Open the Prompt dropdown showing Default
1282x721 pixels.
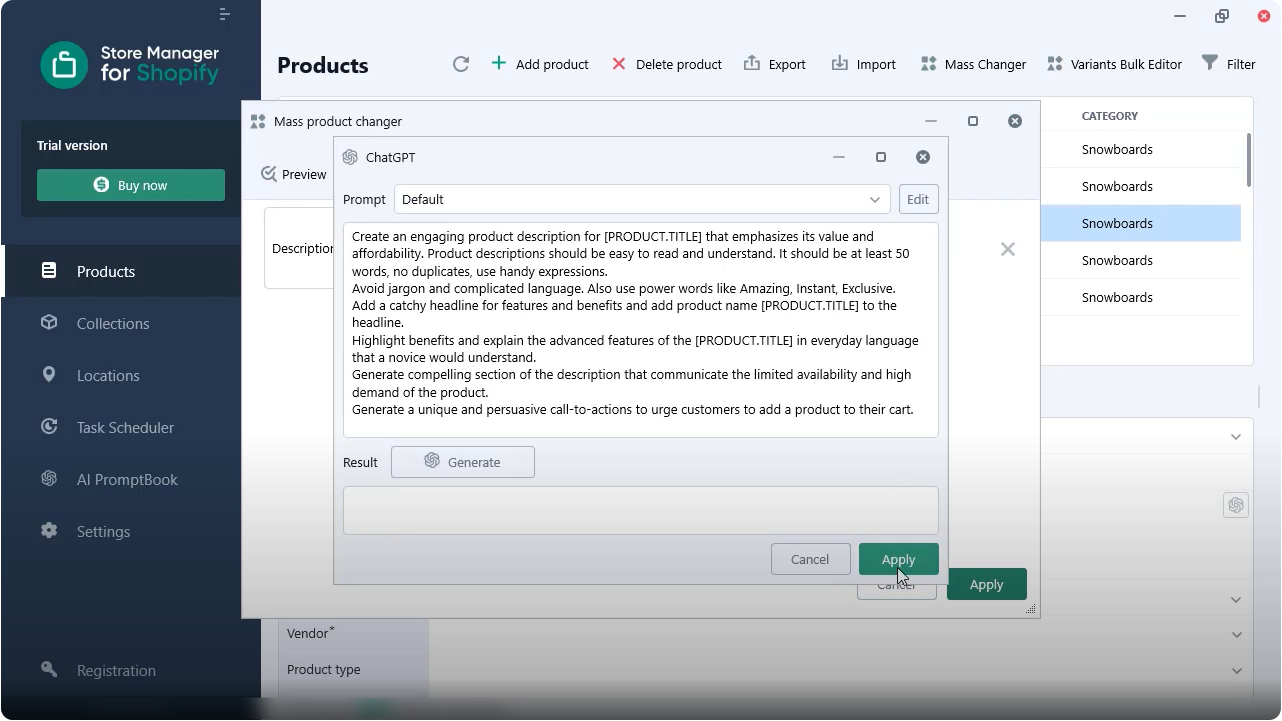642,199
